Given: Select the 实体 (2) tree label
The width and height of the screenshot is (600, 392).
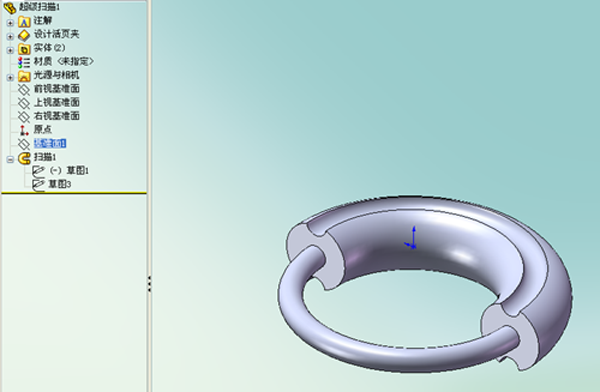Looking at the screenshot, I should 49,48.
